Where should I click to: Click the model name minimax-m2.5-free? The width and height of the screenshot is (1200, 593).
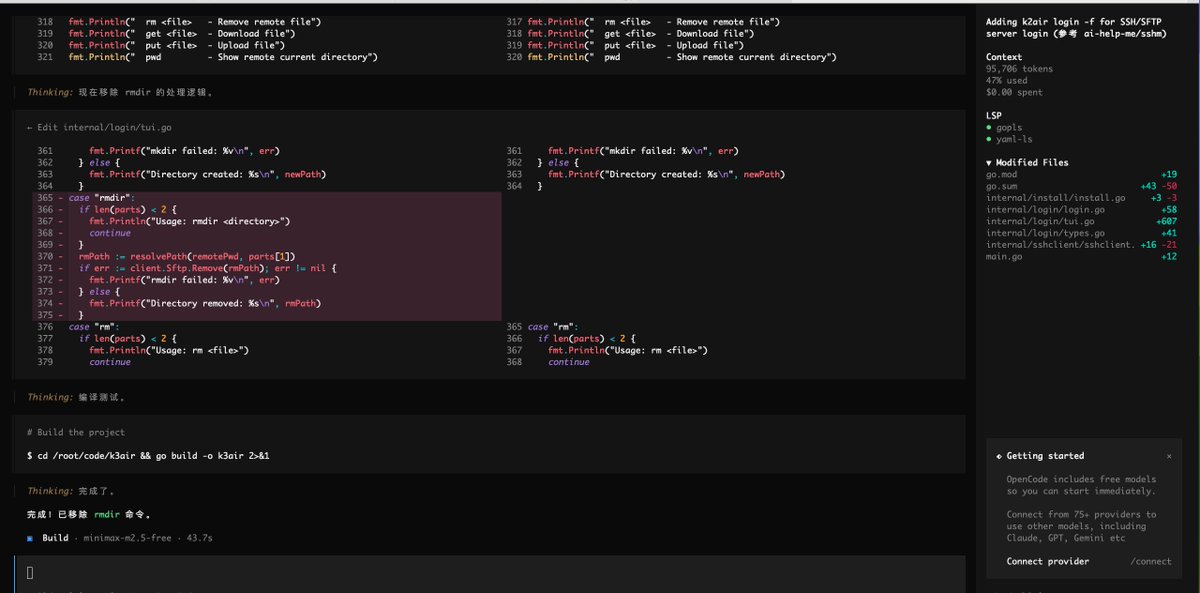[127, 537]
